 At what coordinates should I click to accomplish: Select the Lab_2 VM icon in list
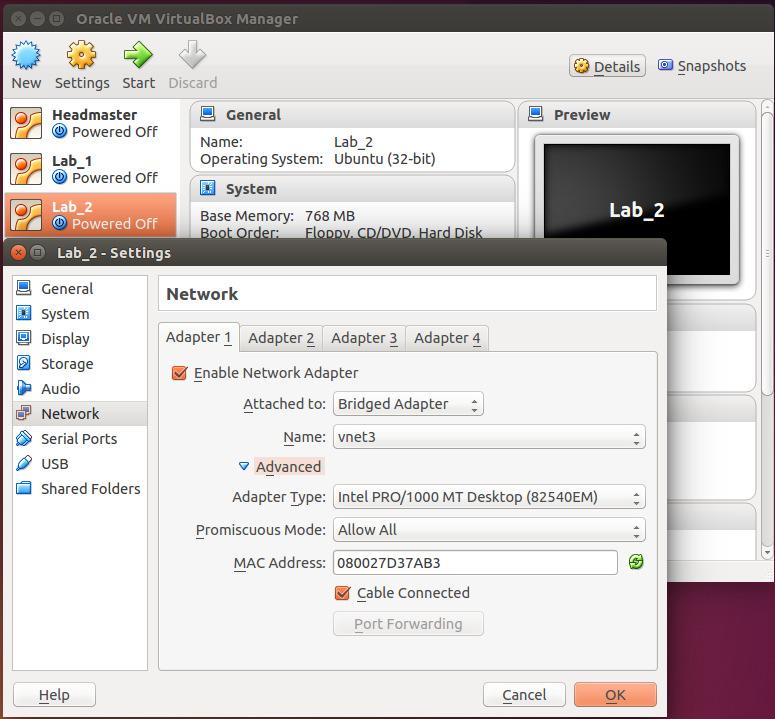tap(26, 215)
